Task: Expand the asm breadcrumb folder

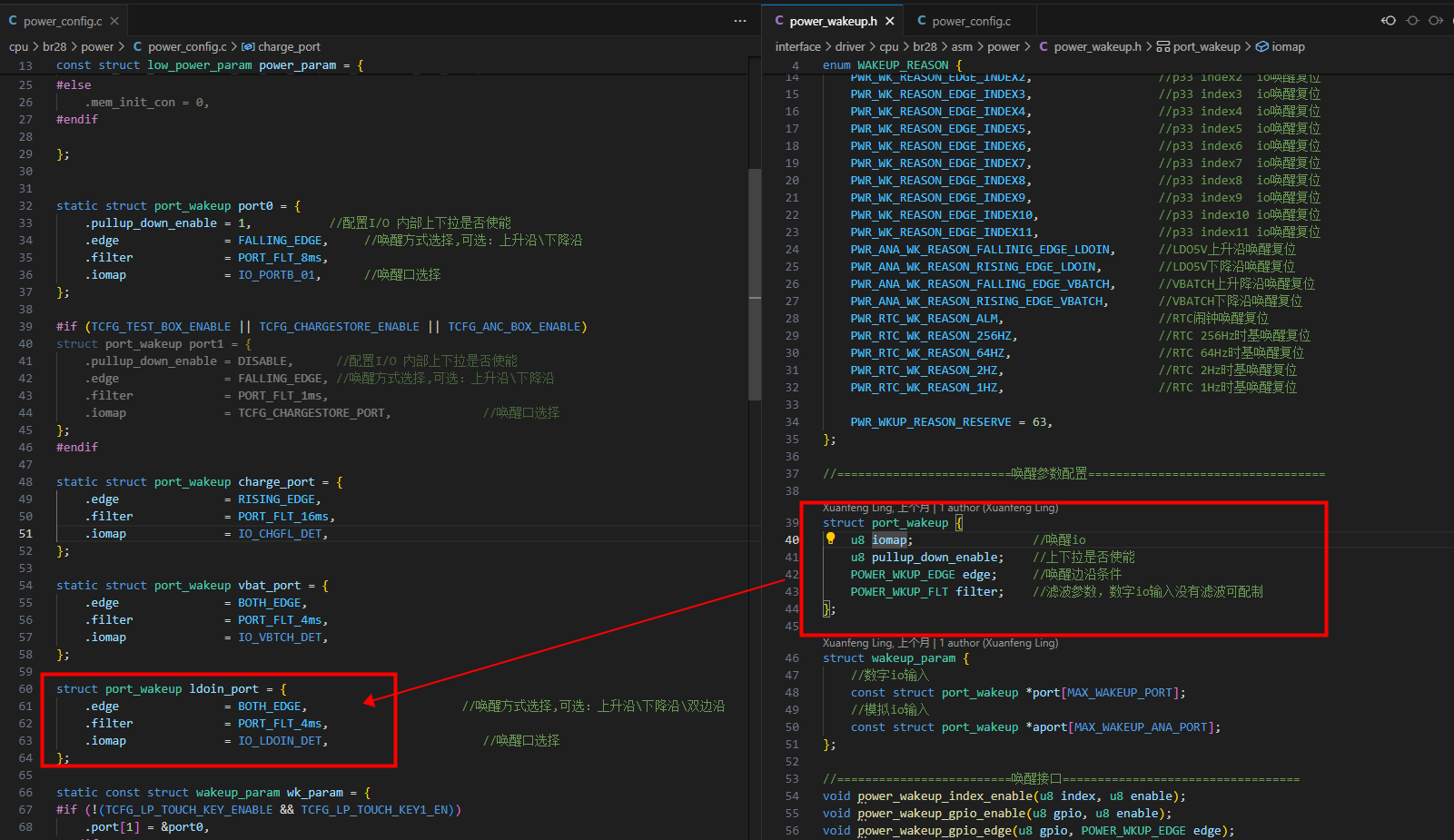Action: [x=962, y=46]
